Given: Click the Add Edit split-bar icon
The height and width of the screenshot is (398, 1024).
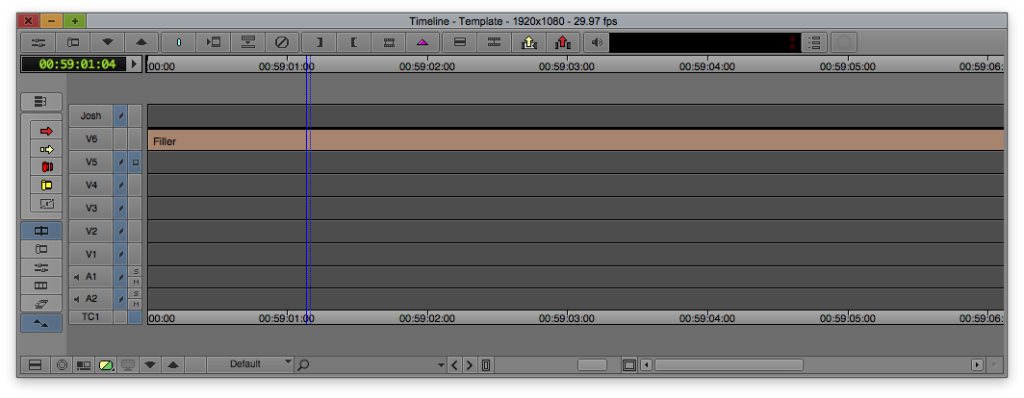Looking at the screenshot, I should [494, 42].
